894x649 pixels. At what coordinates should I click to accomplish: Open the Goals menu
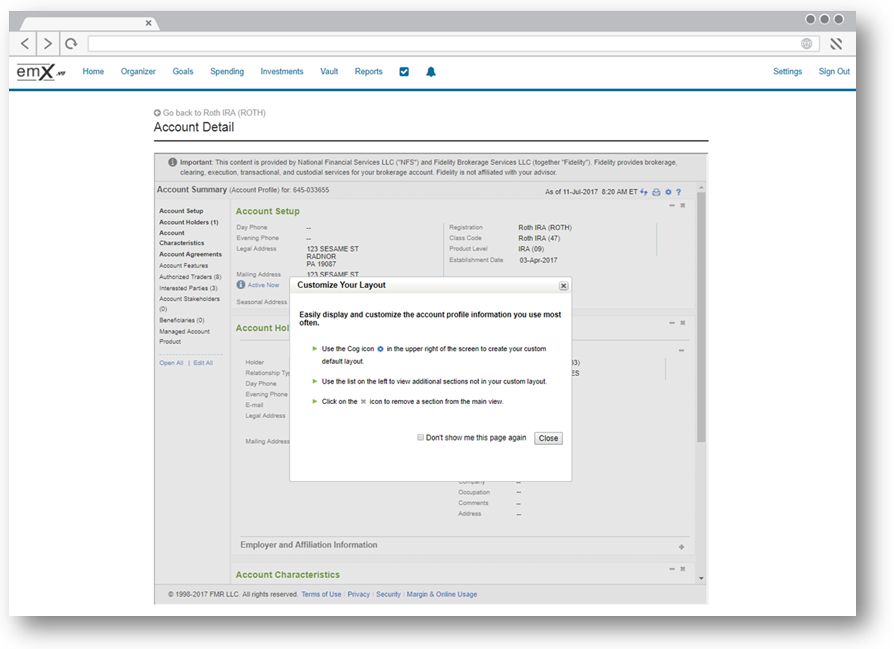tap(183, 71)
